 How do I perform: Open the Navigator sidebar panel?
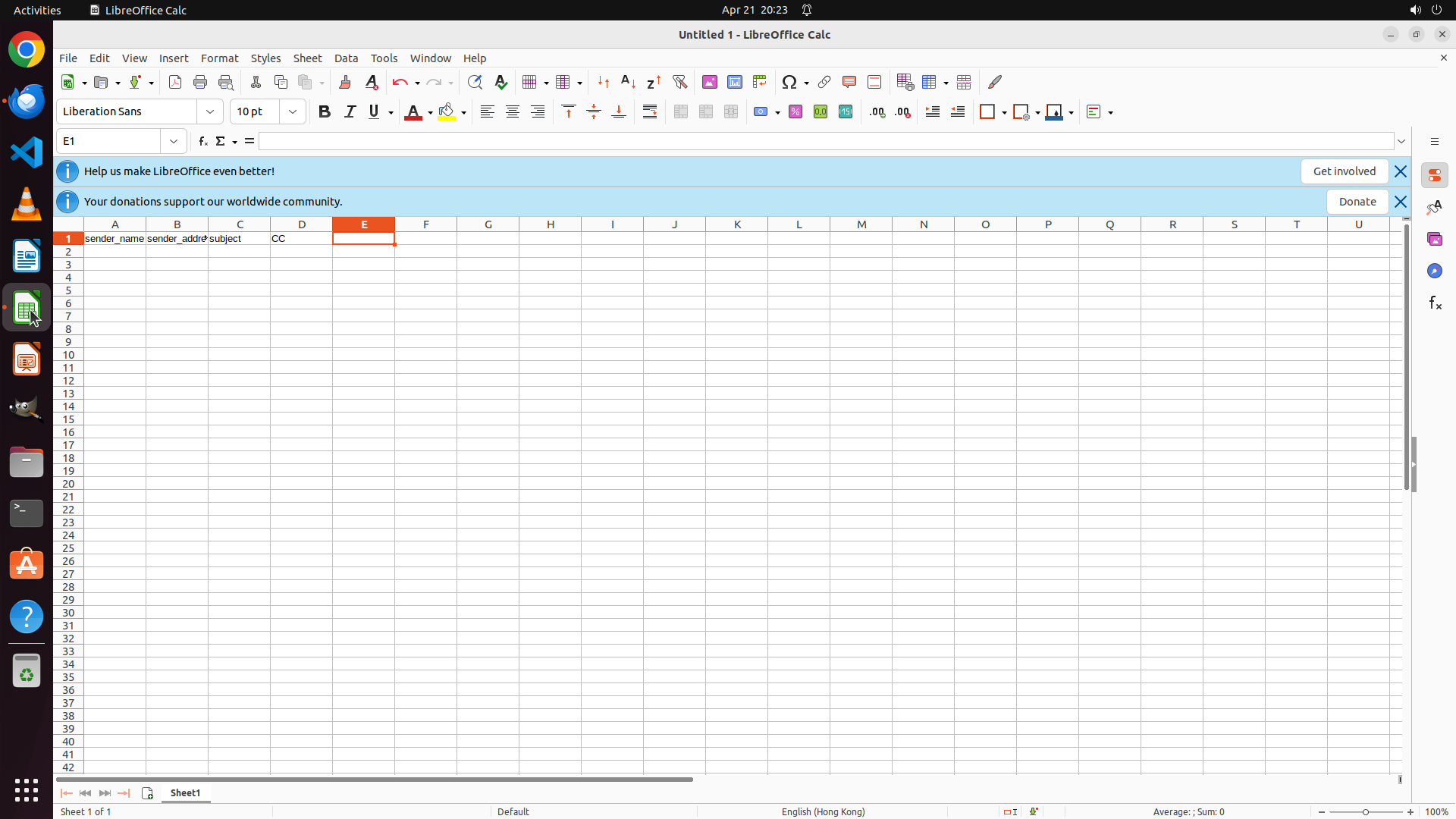pyautogui.click(x=1434, y=271)
